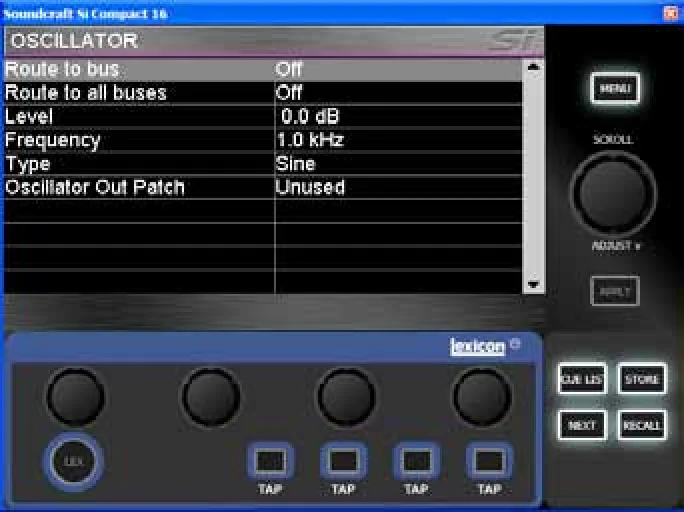Screen dimensions: 684x512
Task: Click the first TAP button from left
Action: [x=270, y=461]
